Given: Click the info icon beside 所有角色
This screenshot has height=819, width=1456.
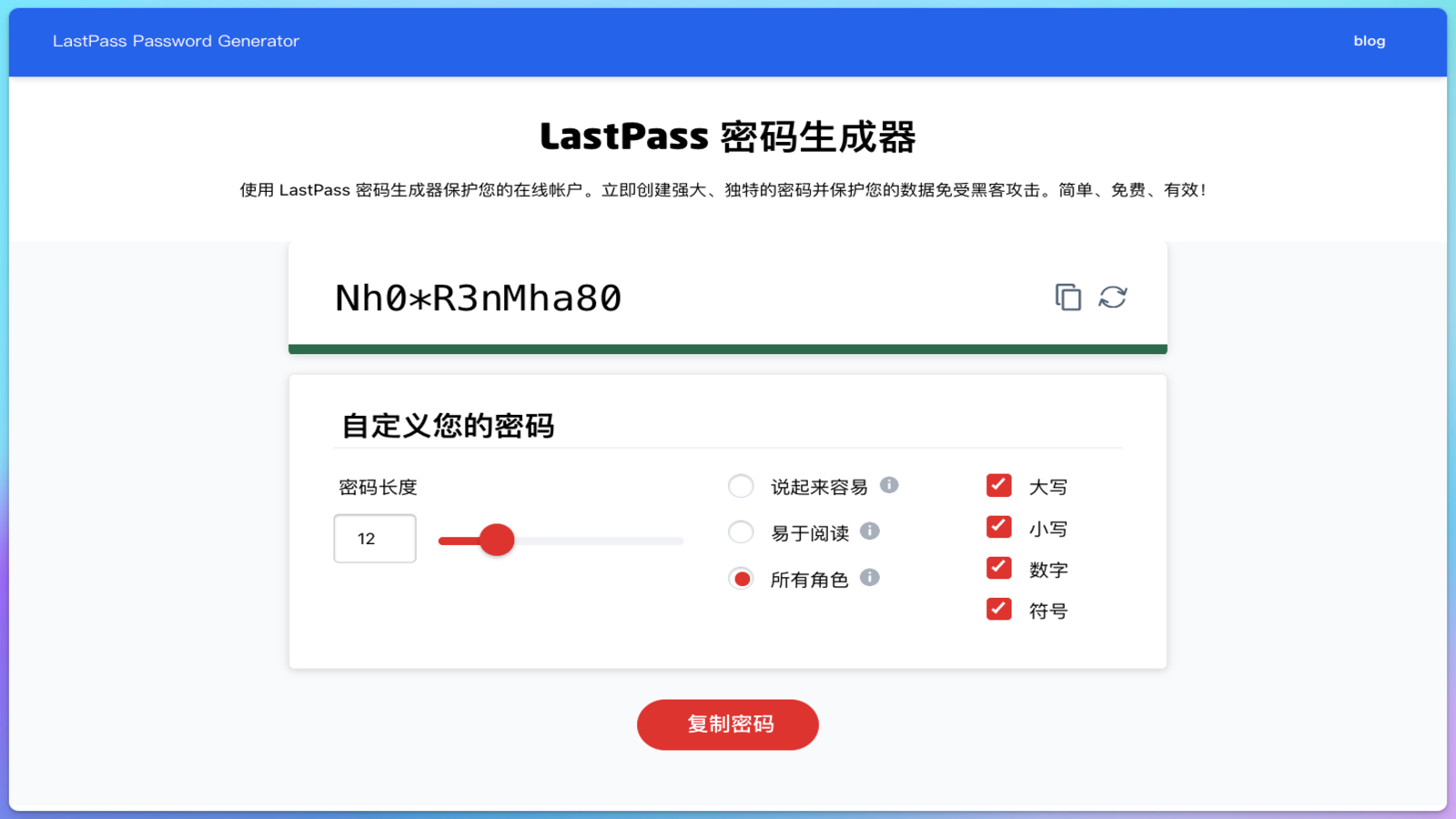Looking at the screenshot, I should [870, 578].
